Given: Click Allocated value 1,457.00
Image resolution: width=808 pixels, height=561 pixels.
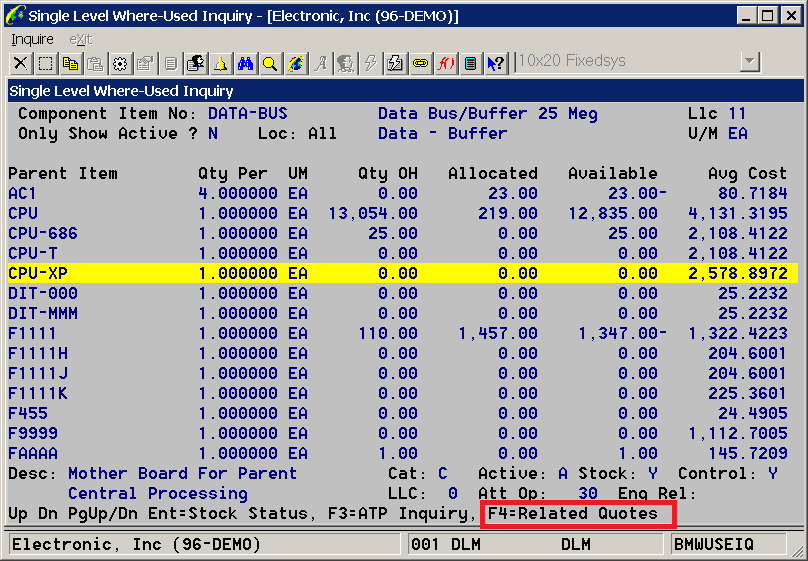Looking at the screenshot, I should (x=498, y=333).
